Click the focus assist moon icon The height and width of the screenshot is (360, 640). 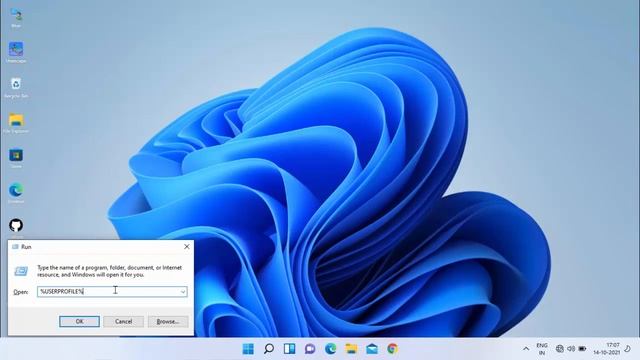pyautogui.click(x=628, y=349)
